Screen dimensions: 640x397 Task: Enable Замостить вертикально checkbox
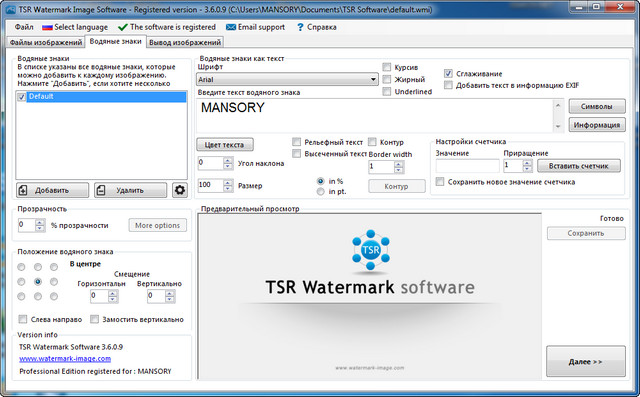click(x=94, y=319)
